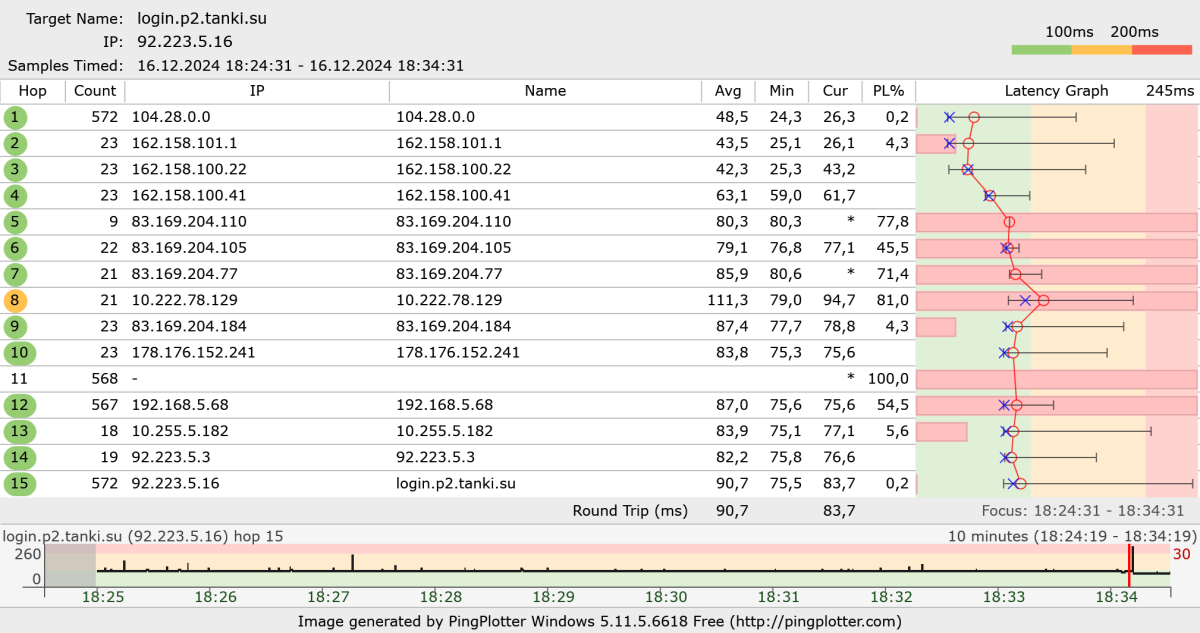Select the Name column header
The height and width of the screenshot is (633, 1200).
(x=545, y=91)
